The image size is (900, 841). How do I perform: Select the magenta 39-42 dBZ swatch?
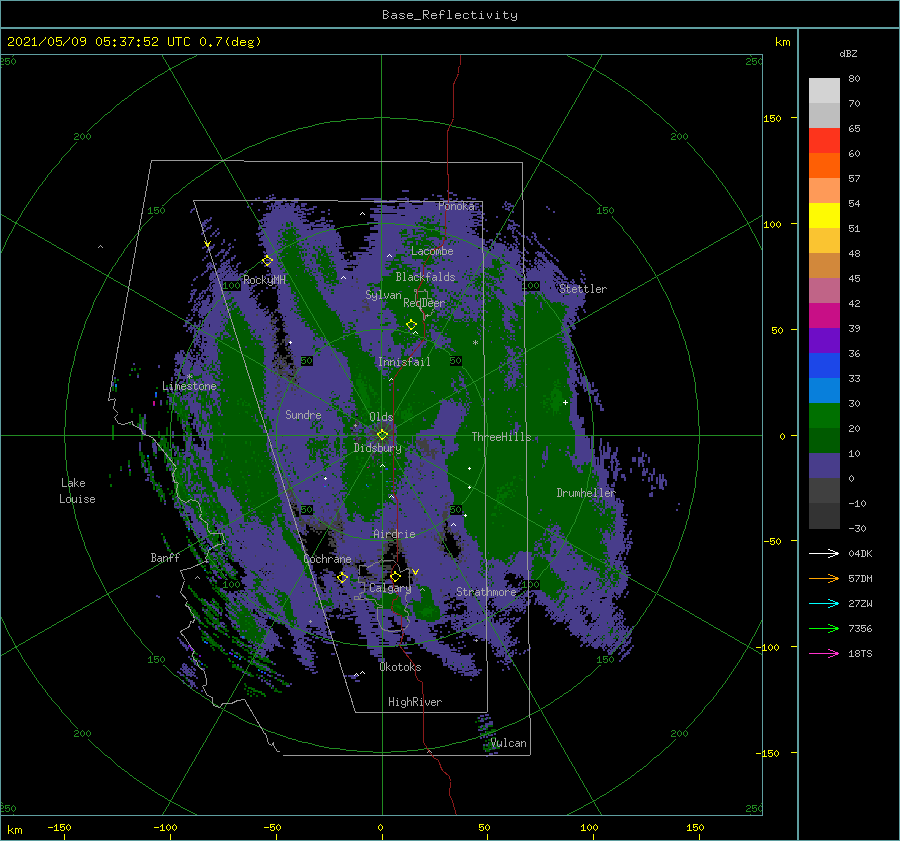[824, 316]
